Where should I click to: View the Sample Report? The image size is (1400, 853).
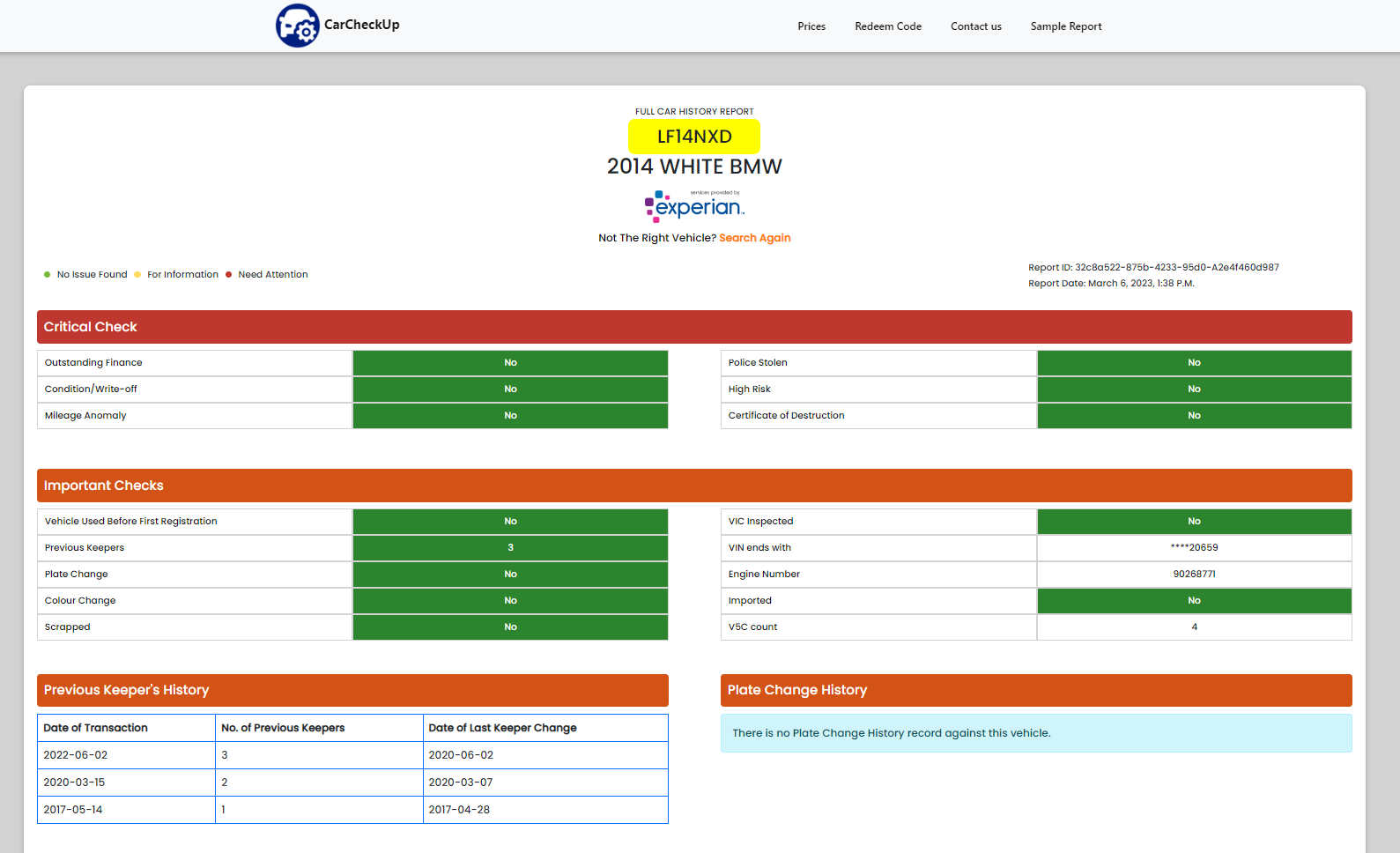(x=1066, y=26)
